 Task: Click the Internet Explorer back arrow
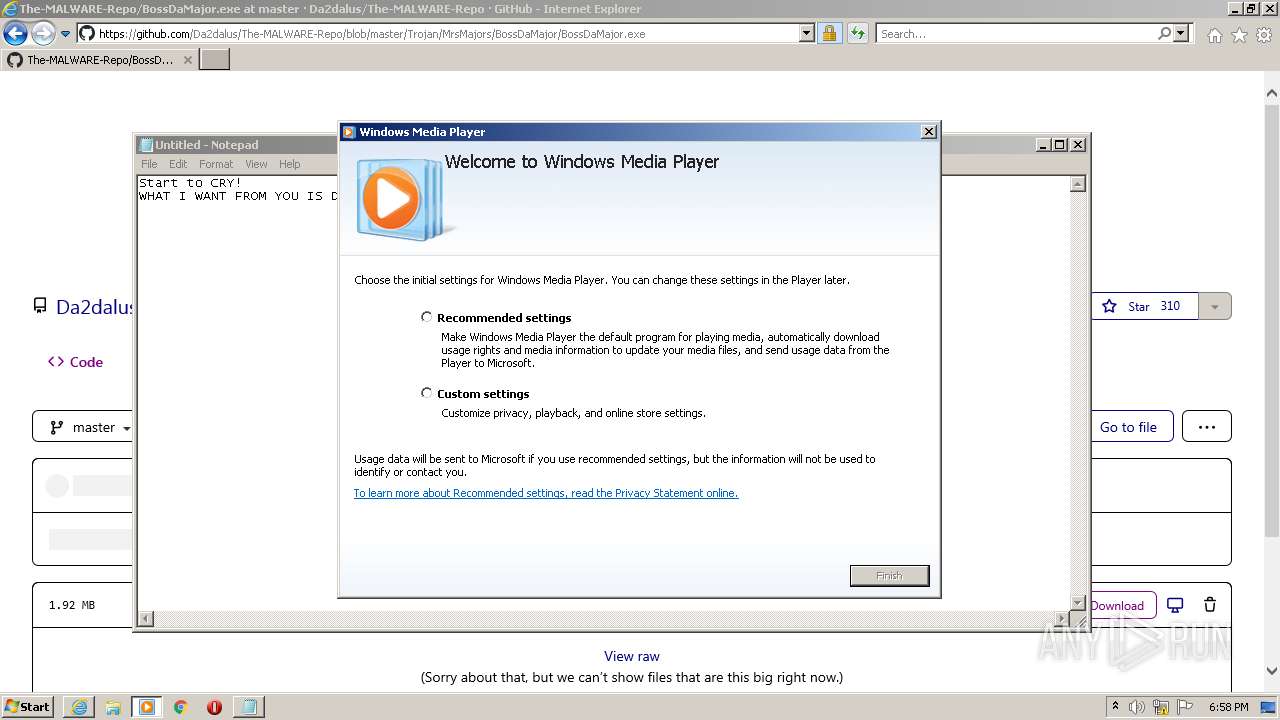pyautogui.click(x=15, y=33)
